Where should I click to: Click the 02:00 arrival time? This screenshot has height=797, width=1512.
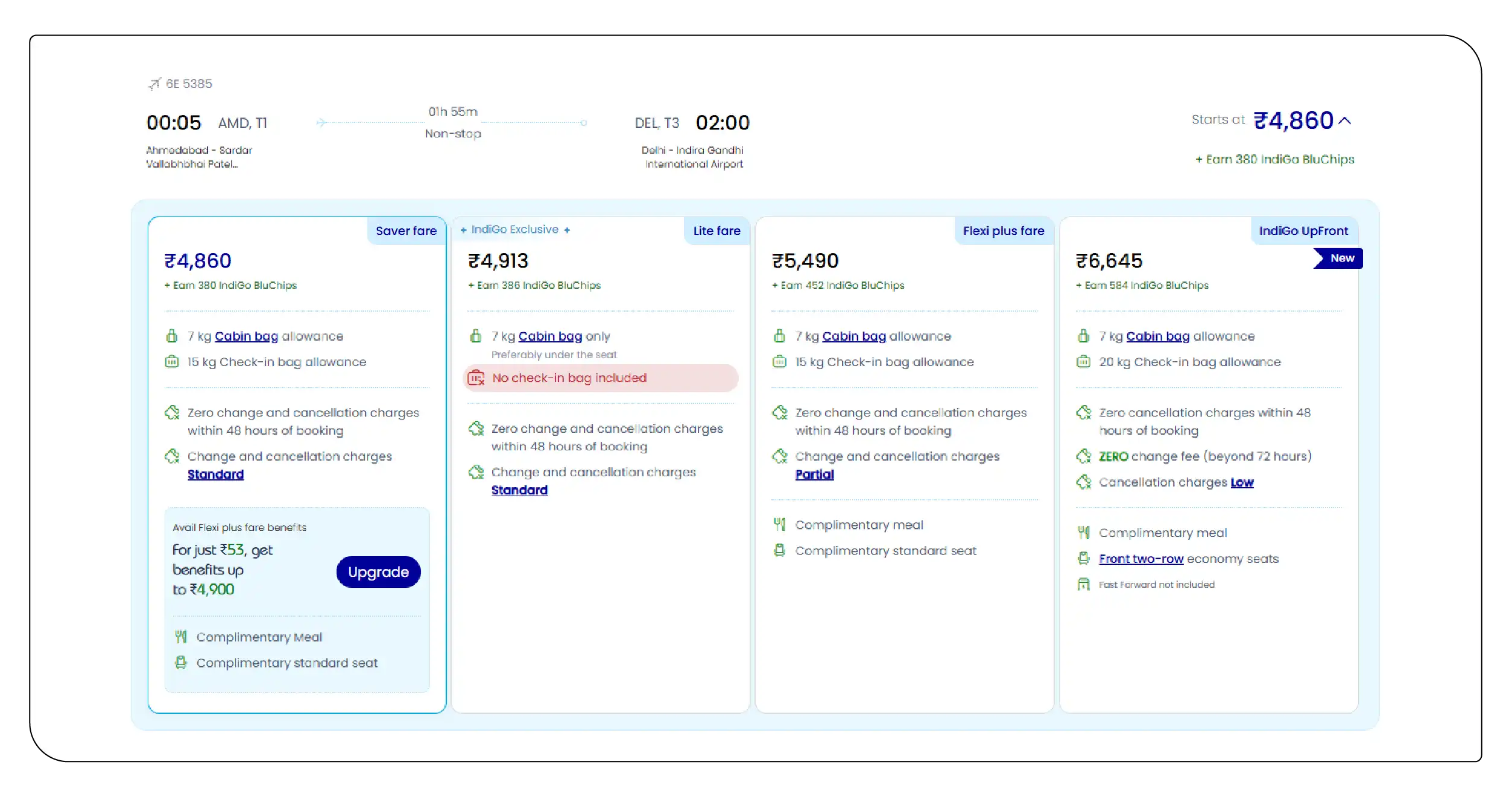(723, 123)
